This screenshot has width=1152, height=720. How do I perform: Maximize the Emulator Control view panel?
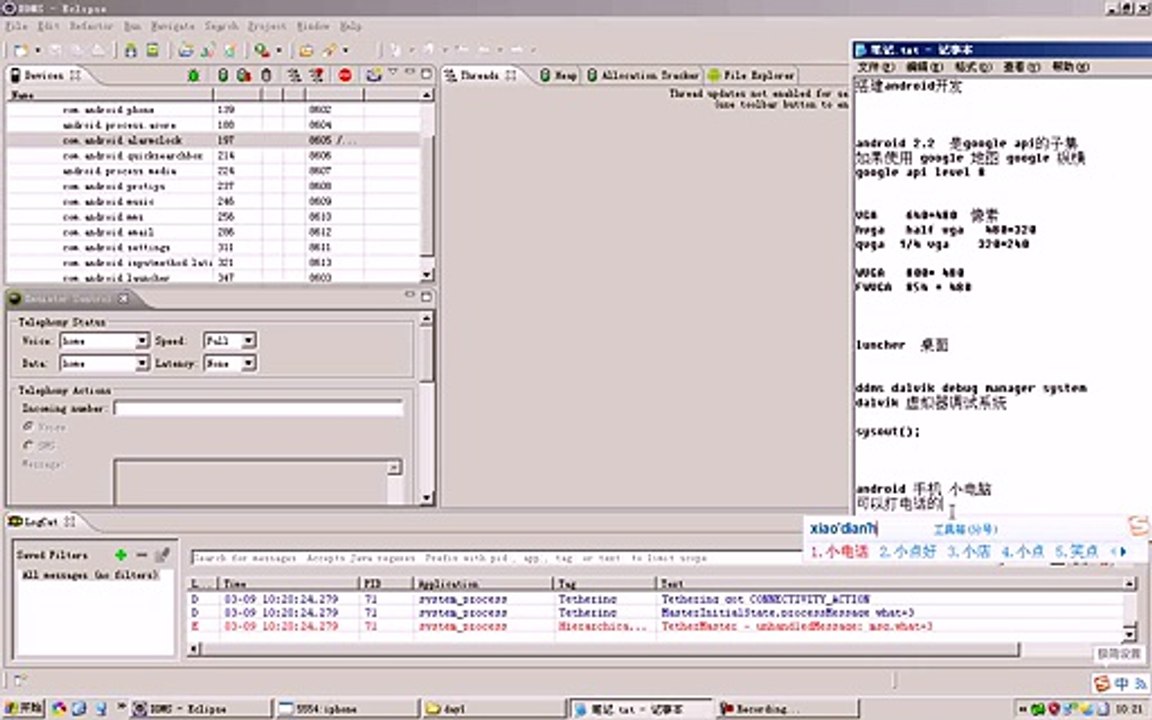[426, 296]
